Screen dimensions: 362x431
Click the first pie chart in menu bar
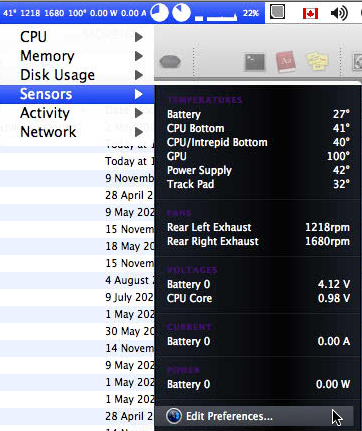click(x=159, y=13)
